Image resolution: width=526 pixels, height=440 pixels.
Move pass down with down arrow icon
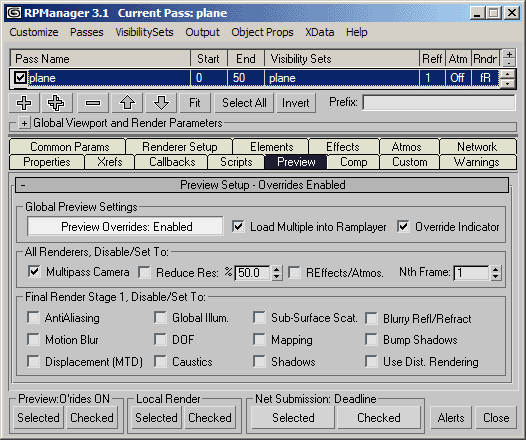161,103
